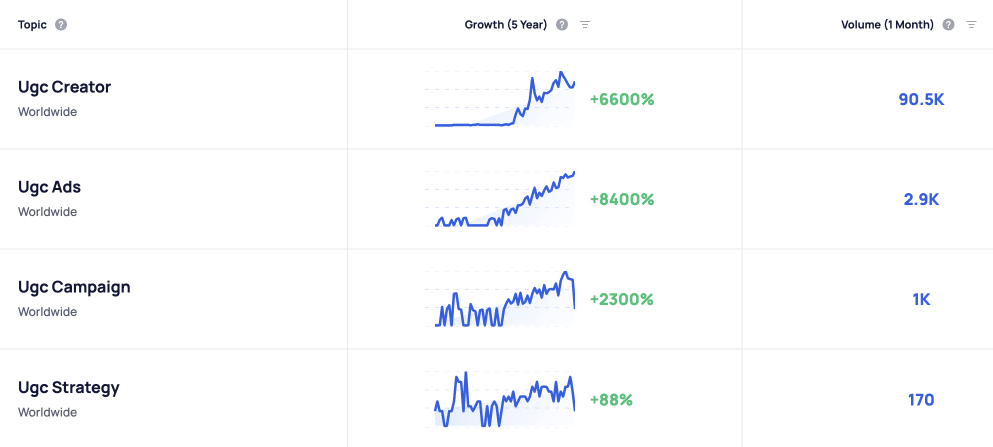993x447 pixels.
Task: Open the Ugc Strategy trend sparkline
Action: click(500, 400)
